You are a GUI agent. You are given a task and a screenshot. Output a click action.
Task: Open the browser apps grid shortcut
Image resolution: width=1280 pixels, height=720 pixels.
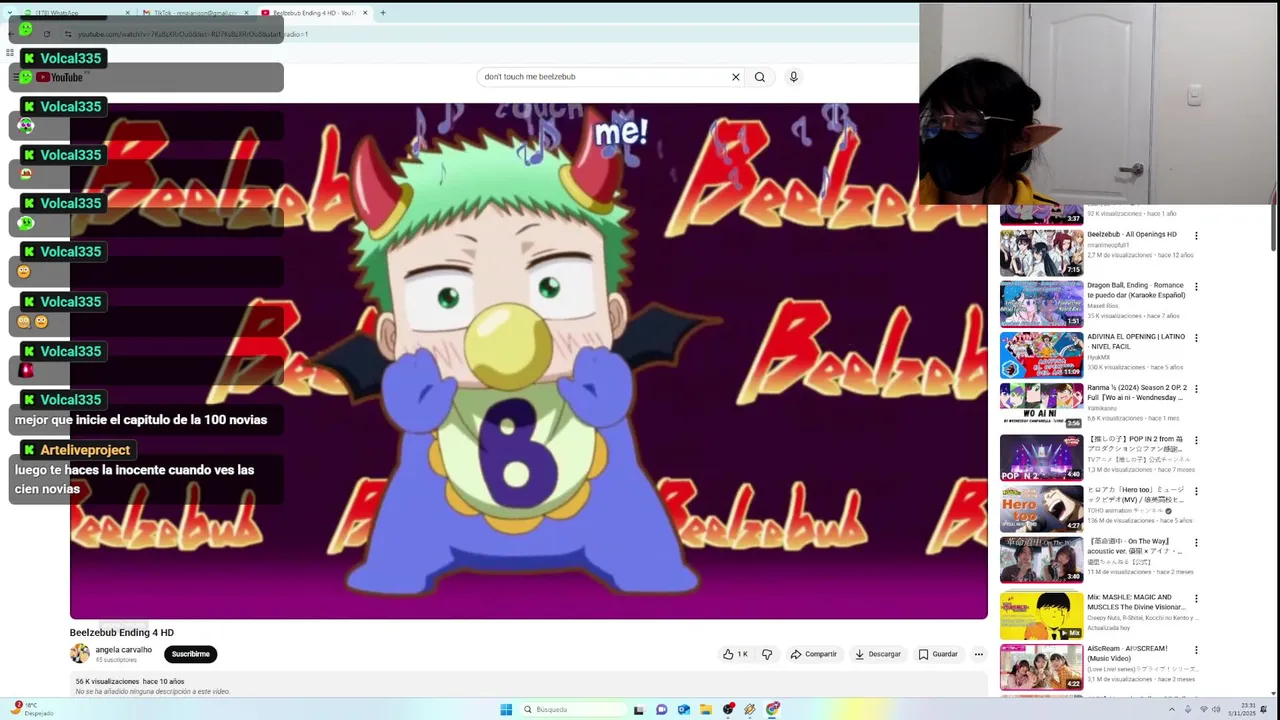click(10, 53)
